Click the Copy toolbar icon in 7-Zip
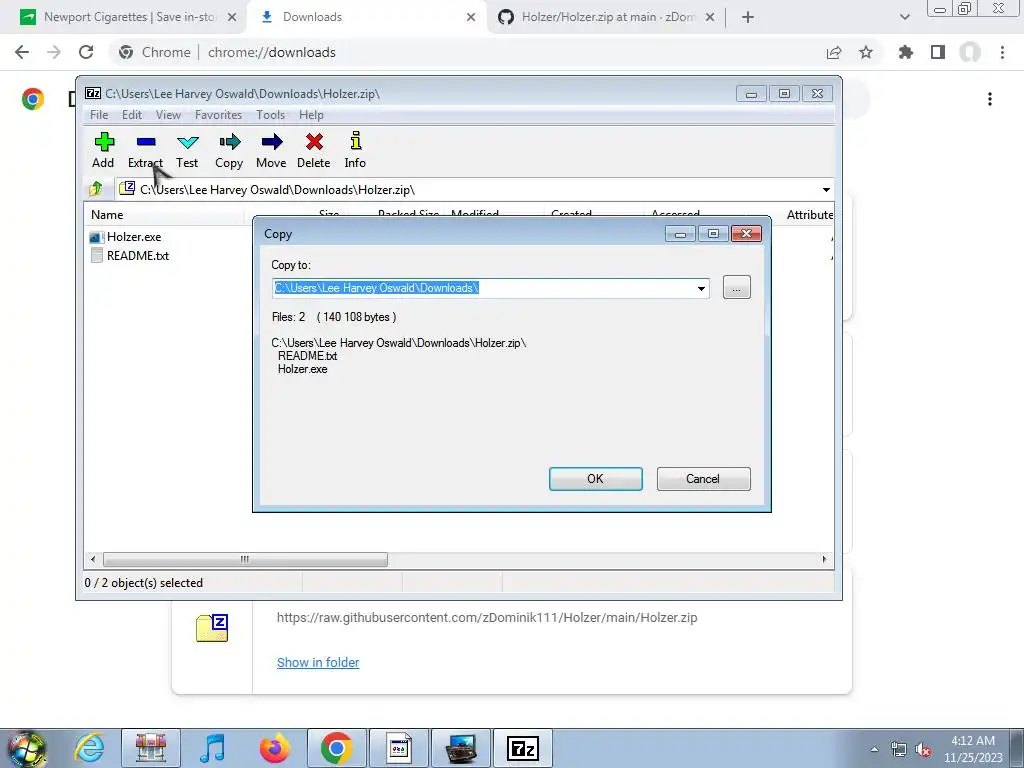 pos(229,142)
